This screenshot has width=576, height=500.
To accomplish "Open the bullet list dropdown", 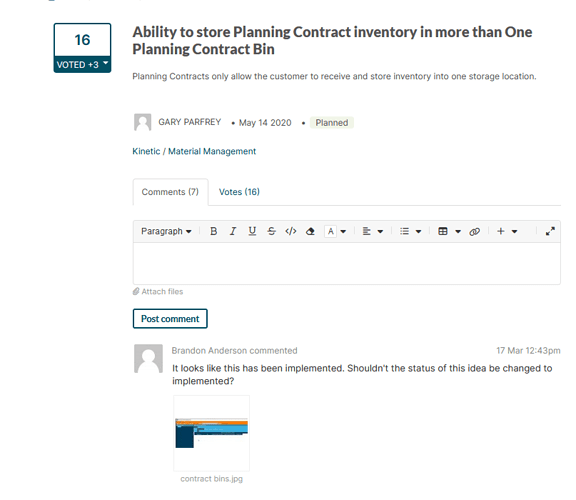I will pyautogui.click(x=410, y=231).
